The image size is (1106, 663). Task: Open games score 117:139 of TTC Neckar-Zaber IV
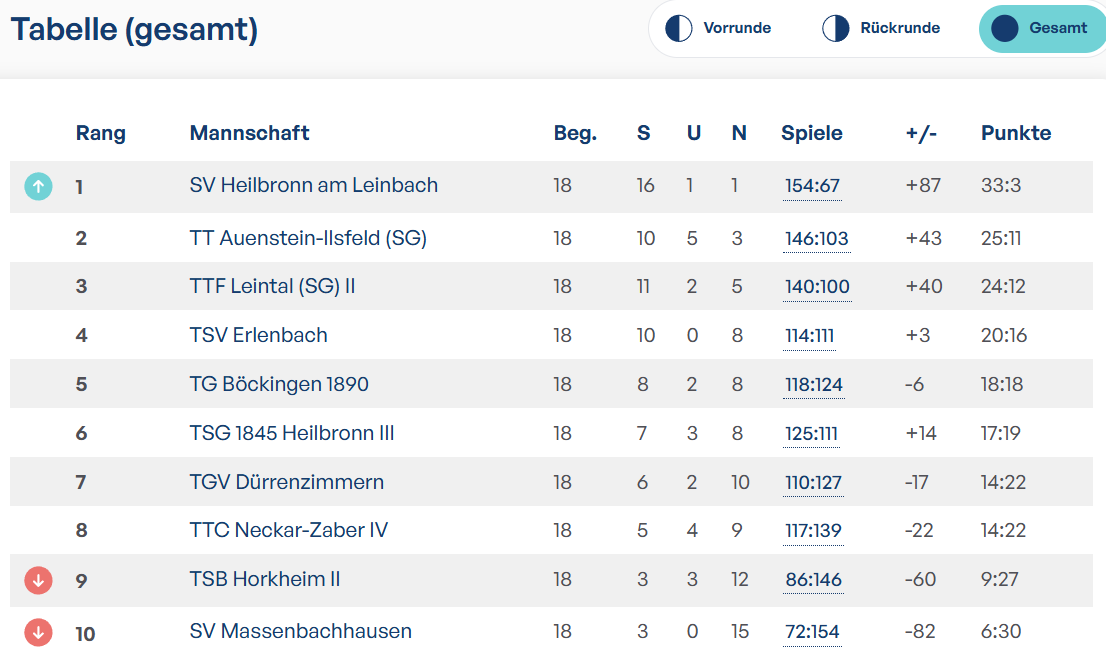pos(813,531)
